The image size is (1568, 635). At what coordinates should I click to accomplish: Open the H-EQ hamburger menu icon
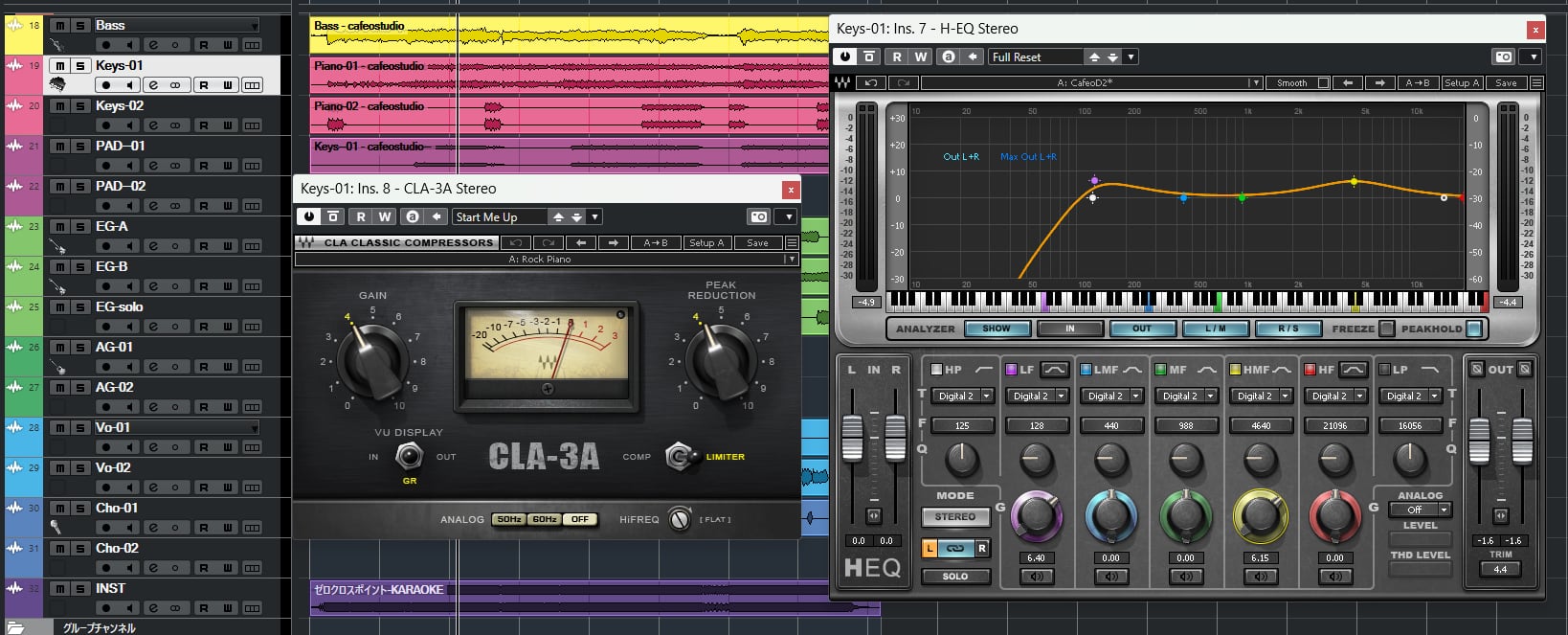1536,83
